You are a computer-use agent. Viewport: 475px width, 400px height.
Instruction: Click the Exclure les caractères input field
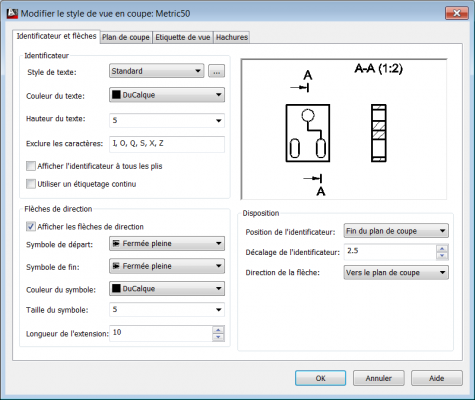[167, 144]
